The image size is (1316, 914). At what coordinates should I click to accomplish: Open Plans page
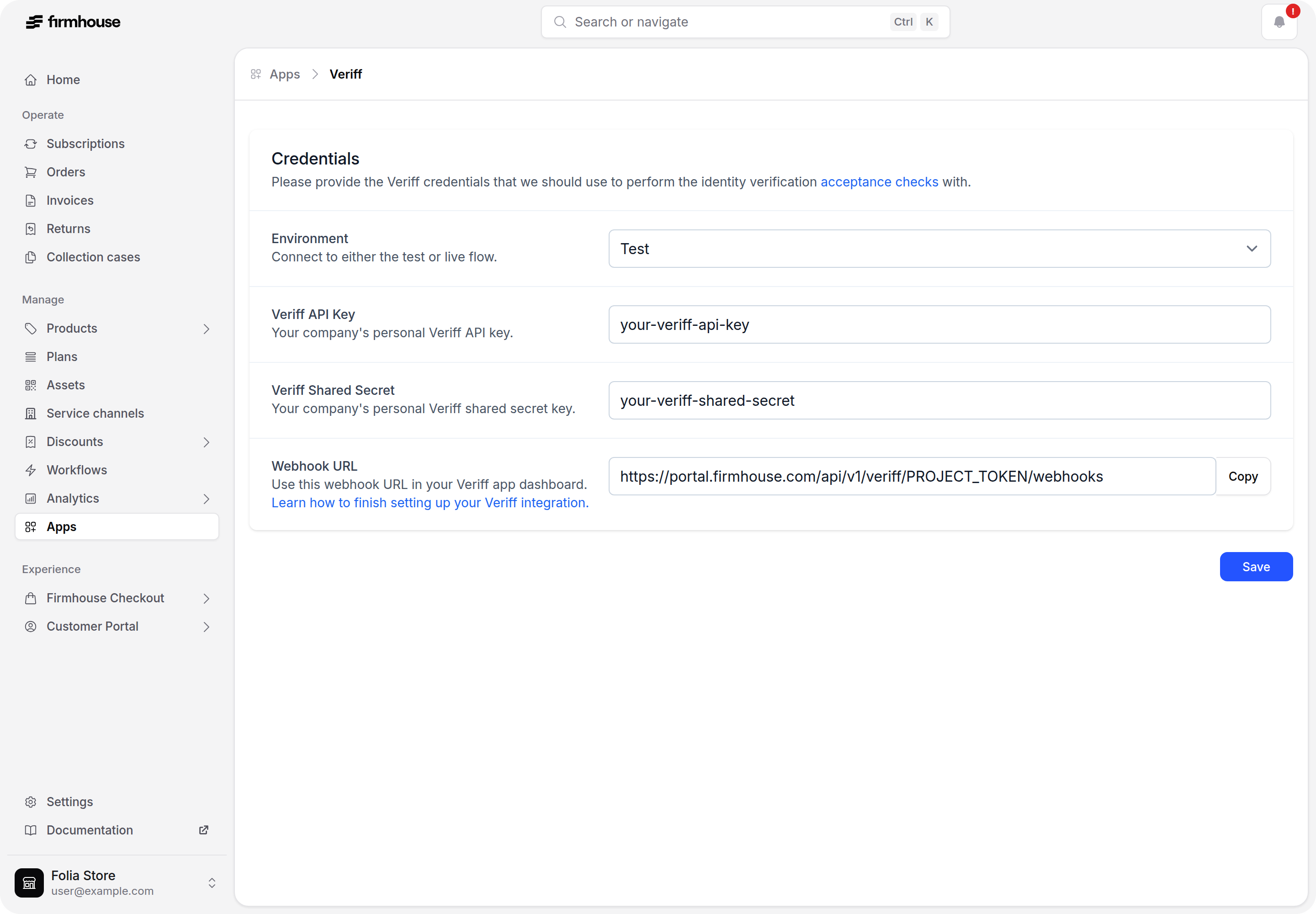point(117,357)
